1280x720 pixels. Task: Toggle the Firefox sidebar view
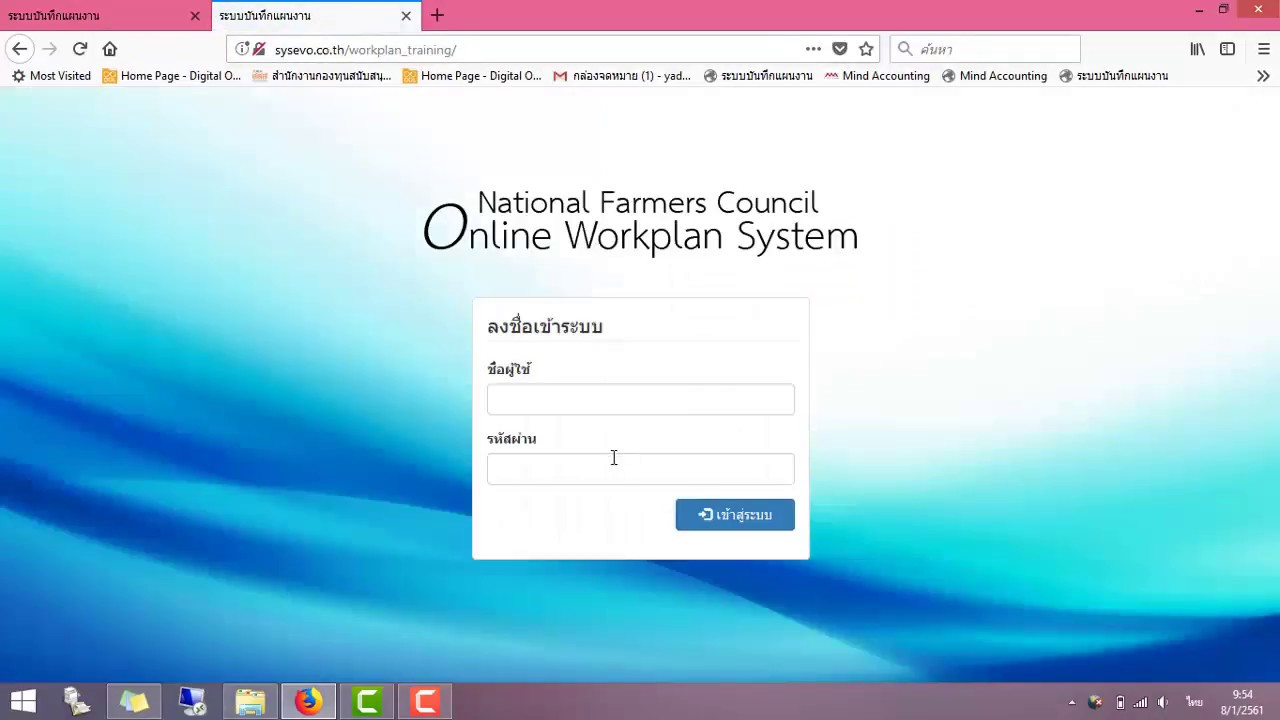pos(1227,49)
